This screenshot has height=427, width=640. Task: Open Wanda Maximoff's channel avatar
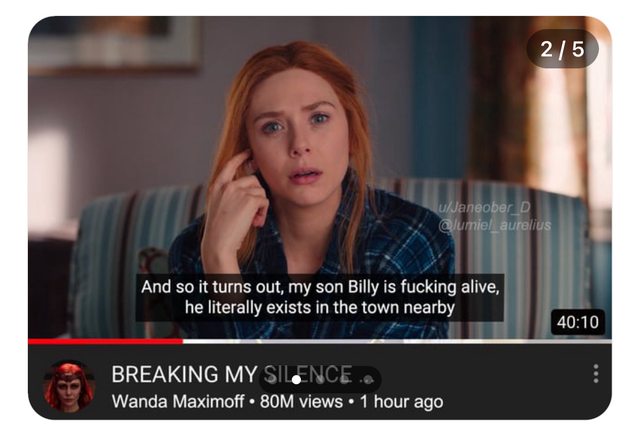[x=69, y=386]
